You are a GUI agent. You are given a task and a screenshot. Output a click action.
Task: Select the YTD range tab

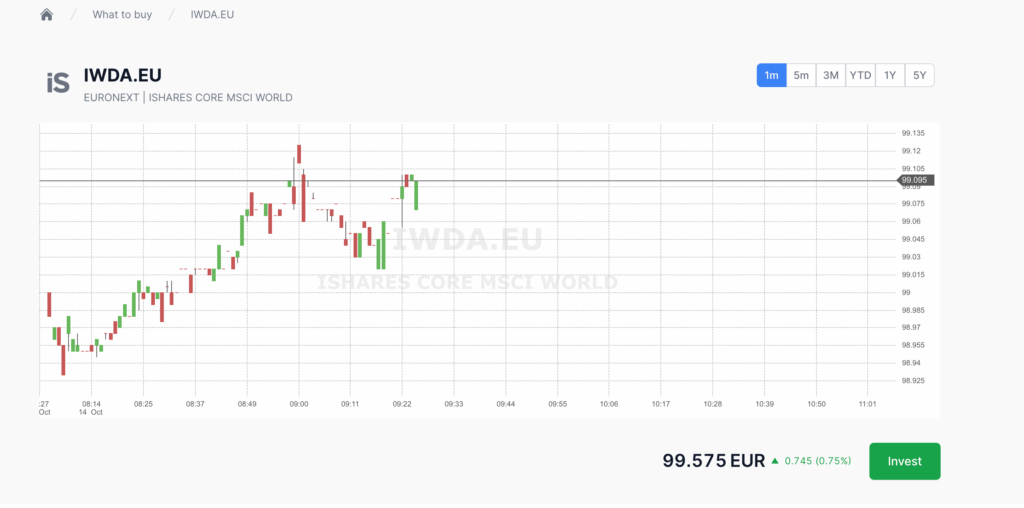[860, 75]
